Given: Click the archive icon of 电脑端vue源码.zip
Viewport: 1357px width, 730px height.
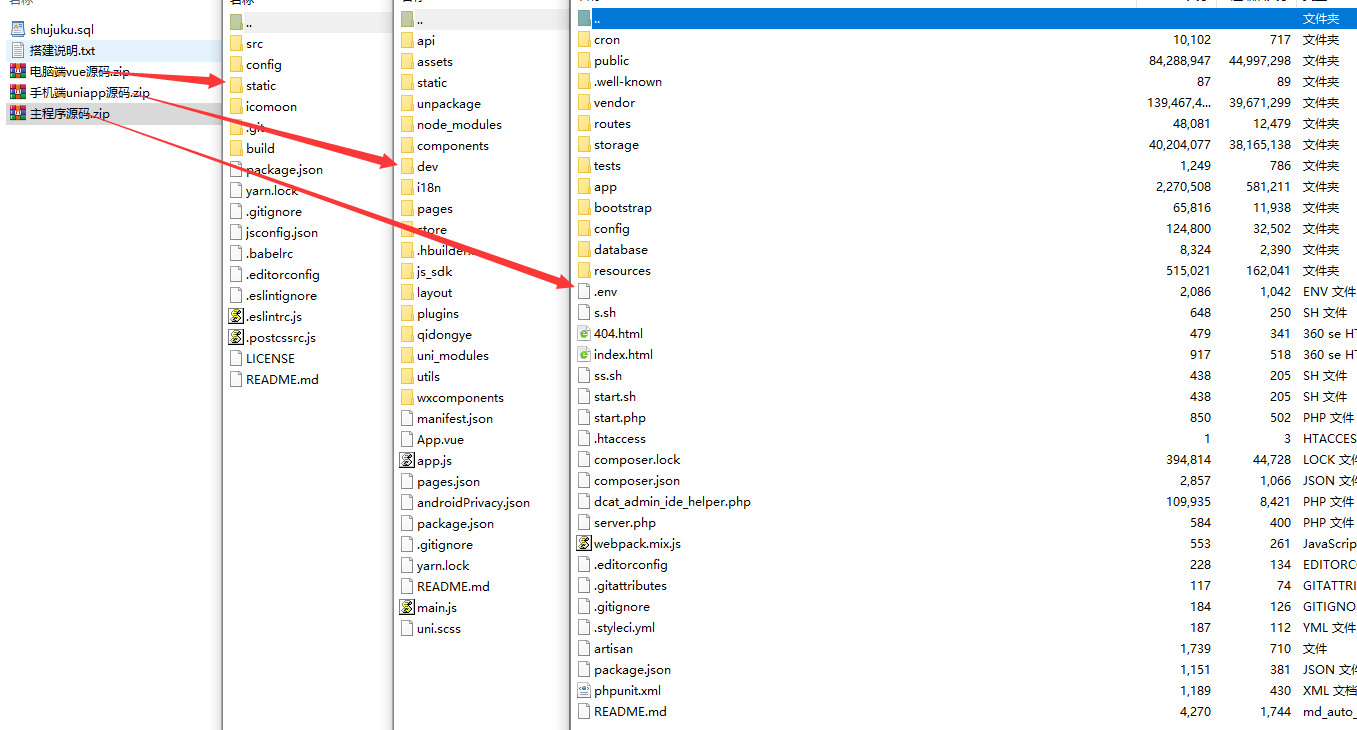Looking at the screenshot, I should click(x=17, y=71).
